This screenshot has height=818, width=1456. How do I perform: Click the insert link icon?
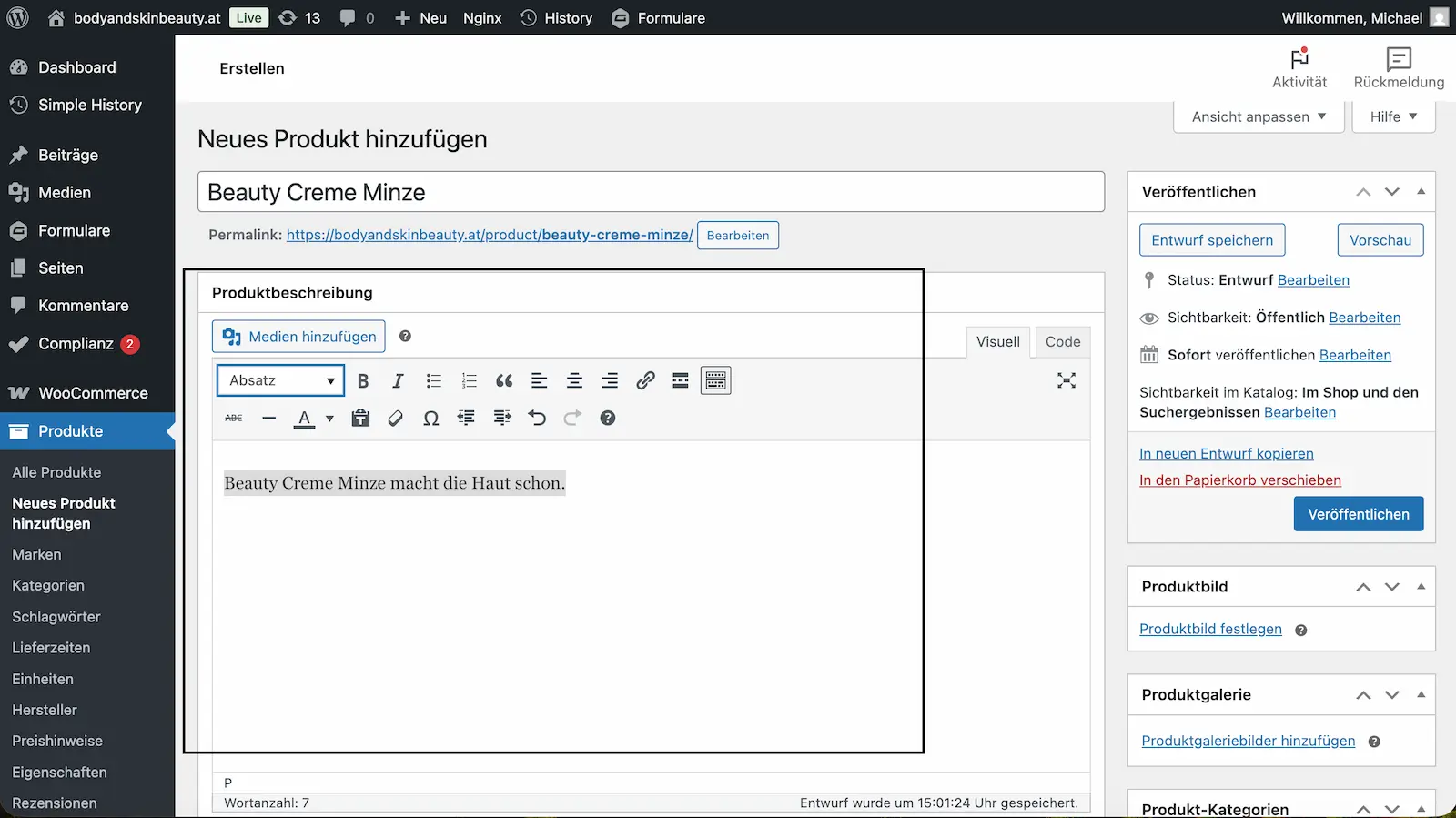point(645,381)
